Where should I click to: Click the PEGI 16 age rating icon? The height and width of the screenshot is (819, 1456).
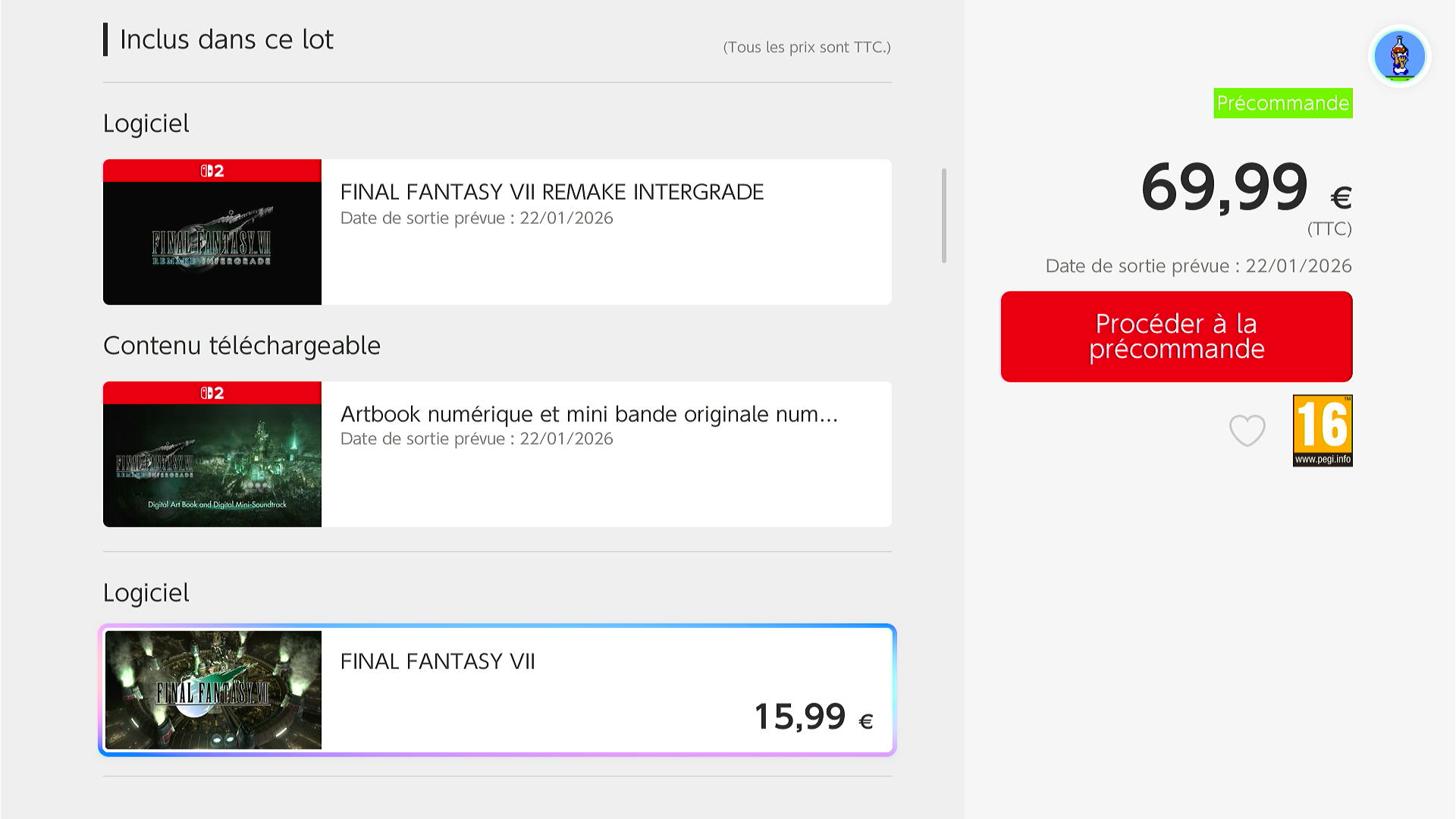point(1322,430)
